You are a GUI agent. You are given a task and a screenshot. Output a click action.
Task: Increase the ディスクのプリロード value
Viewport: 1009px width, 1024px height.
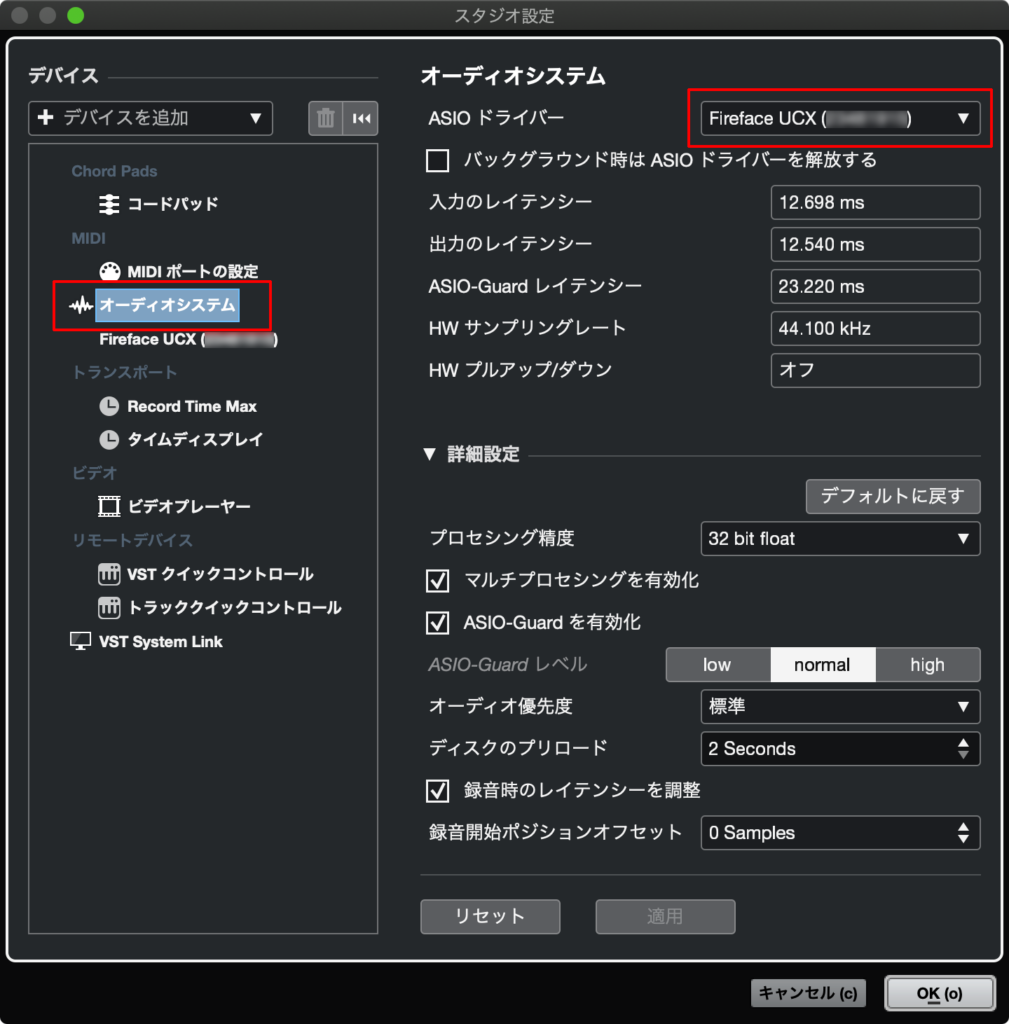pos(963,742)
